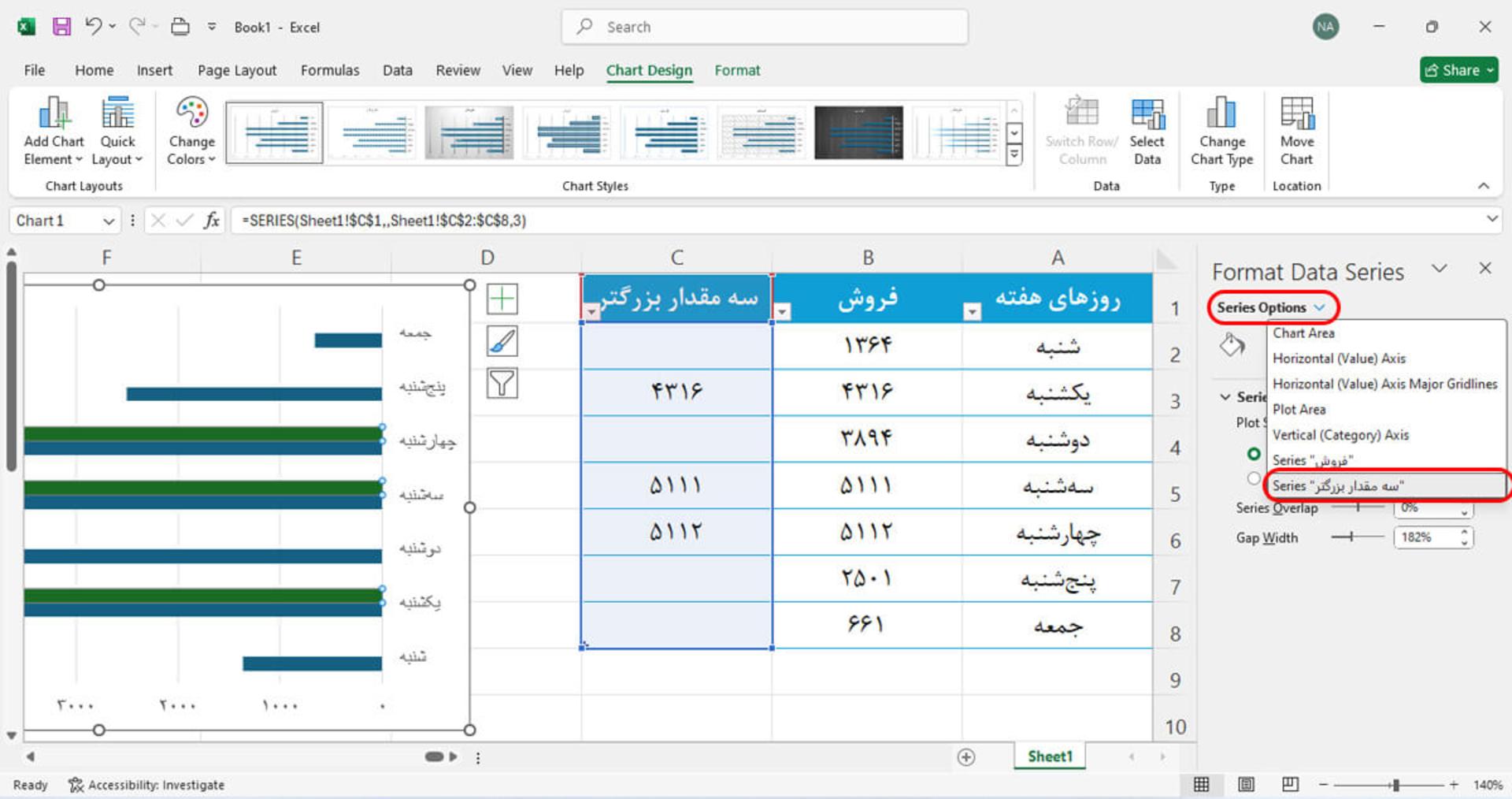Image resolution: width=1512 pixels, height=799 pixels.
Task: Click the Chart Filters funnel icon
Action: pos(502,383)
